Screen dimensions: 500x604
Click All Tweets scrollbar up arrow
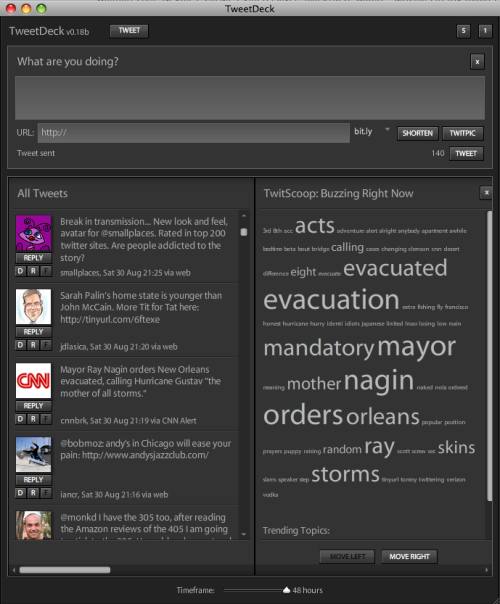click(x=243, y=216)
